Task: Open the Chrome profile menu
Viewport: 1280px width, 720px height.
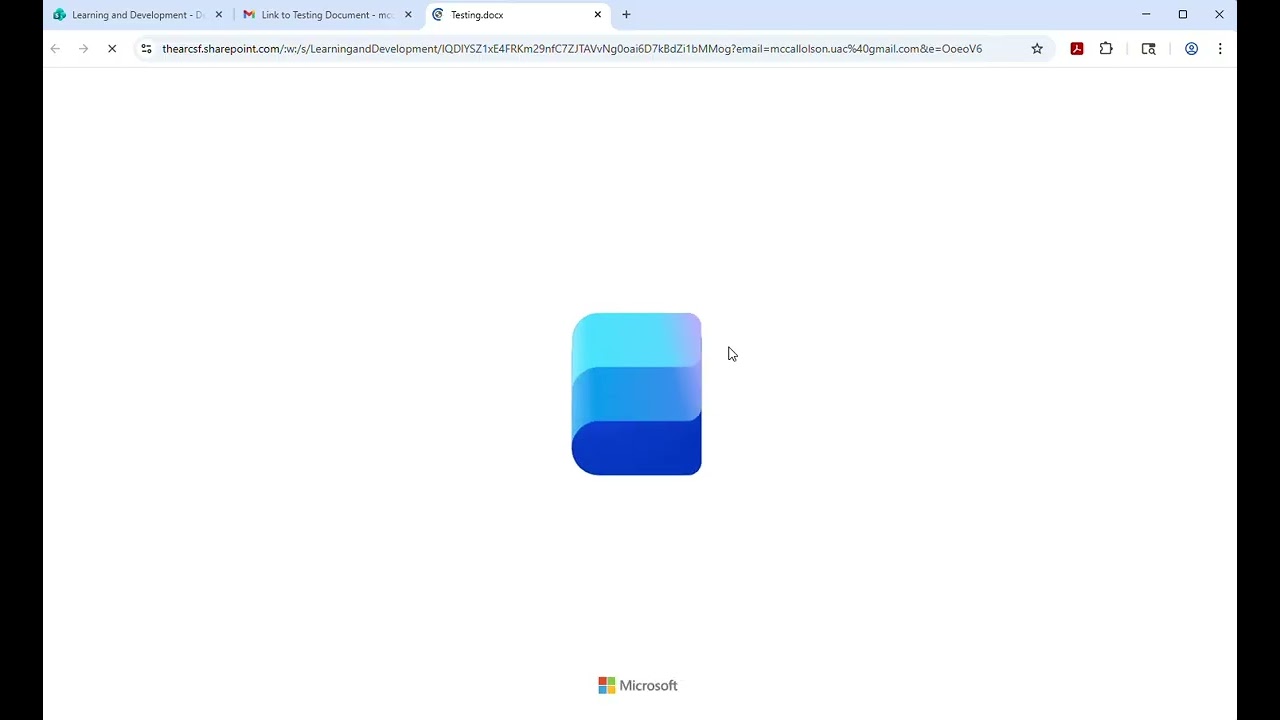Action: tap(1191, 48)
